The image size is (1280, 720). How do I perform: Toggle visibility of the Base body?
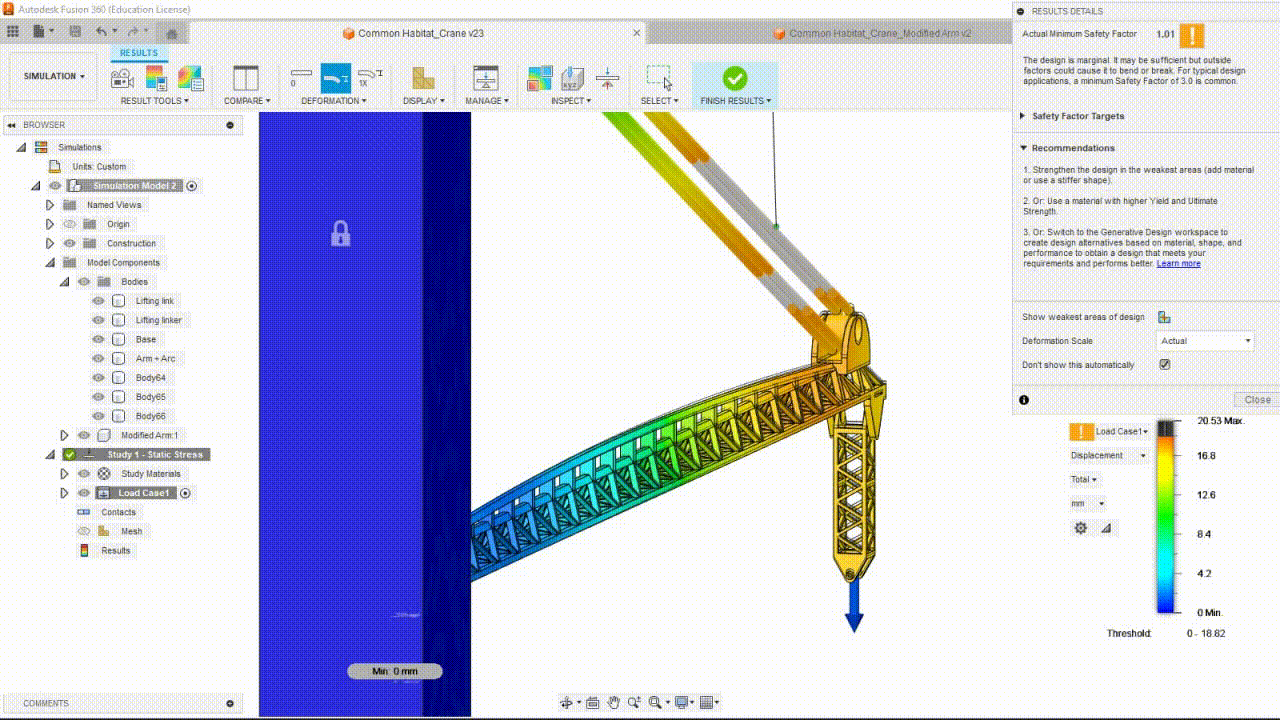point(98,339)
